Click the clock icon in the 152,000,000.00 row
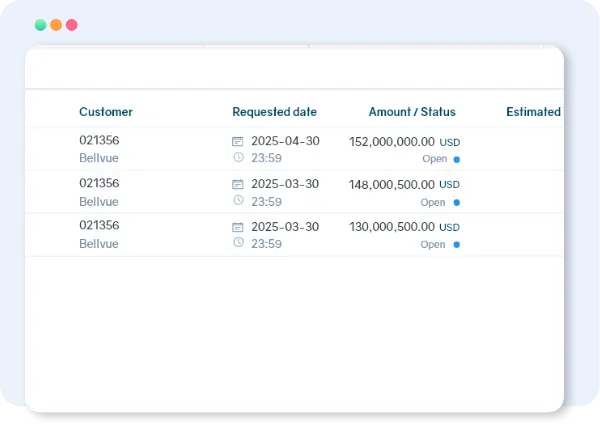Viewport: 600px width, 431px height. tap(238, 157)
